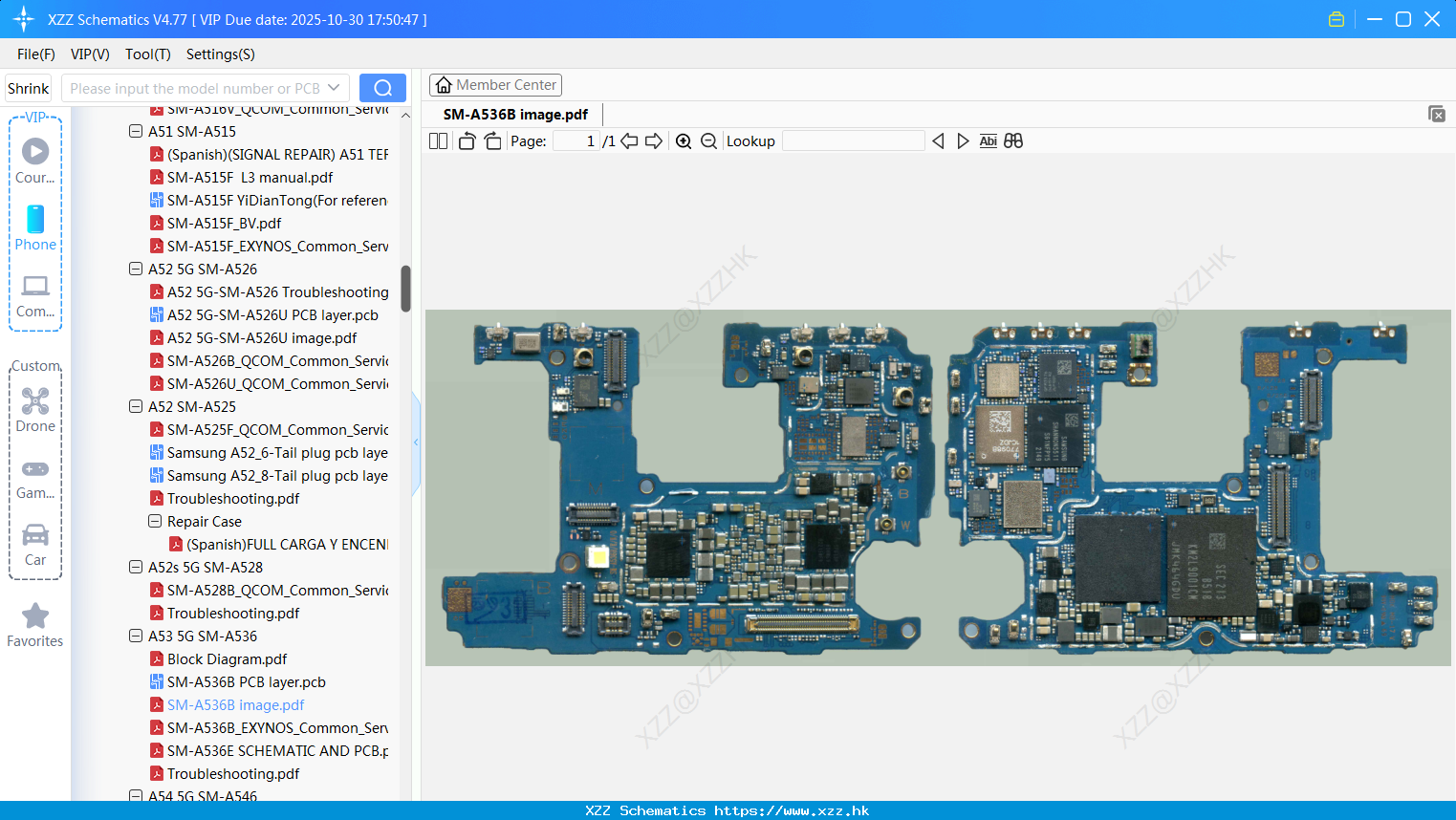Select the highlighted SM-A536B image.pdf row
The height and width of the screenshot is (820, 1456).
point(235,704)
